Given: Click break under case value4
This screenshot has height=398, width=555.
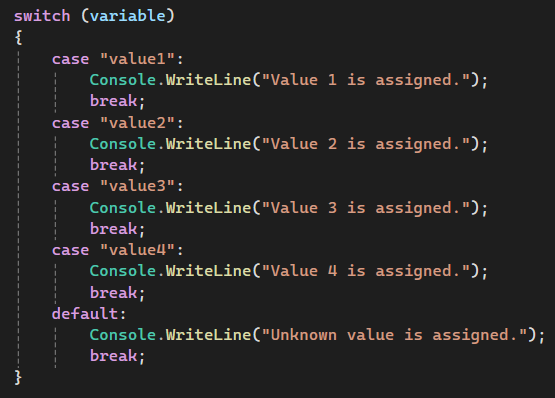Looking at the screenshot, I should pyautogui.click(x=117, y=293).
